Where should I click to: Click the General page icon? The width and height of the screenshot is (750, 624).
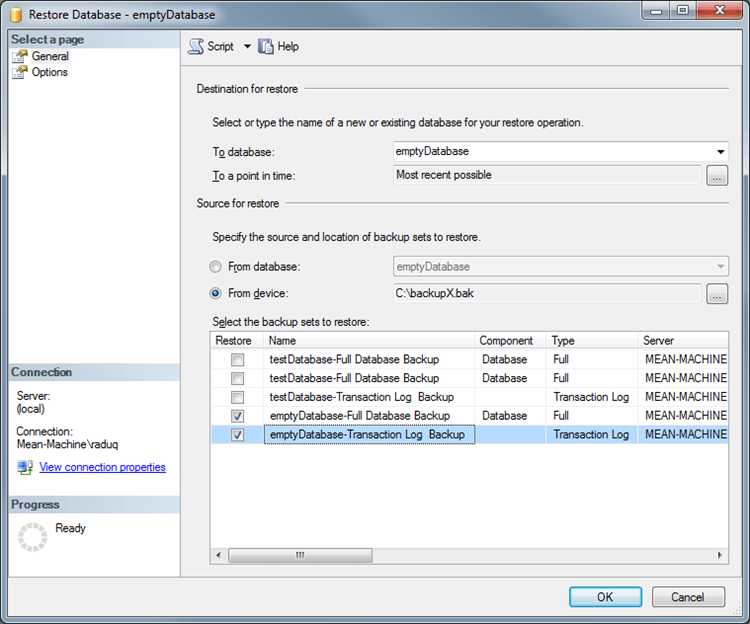pos(20,56)
